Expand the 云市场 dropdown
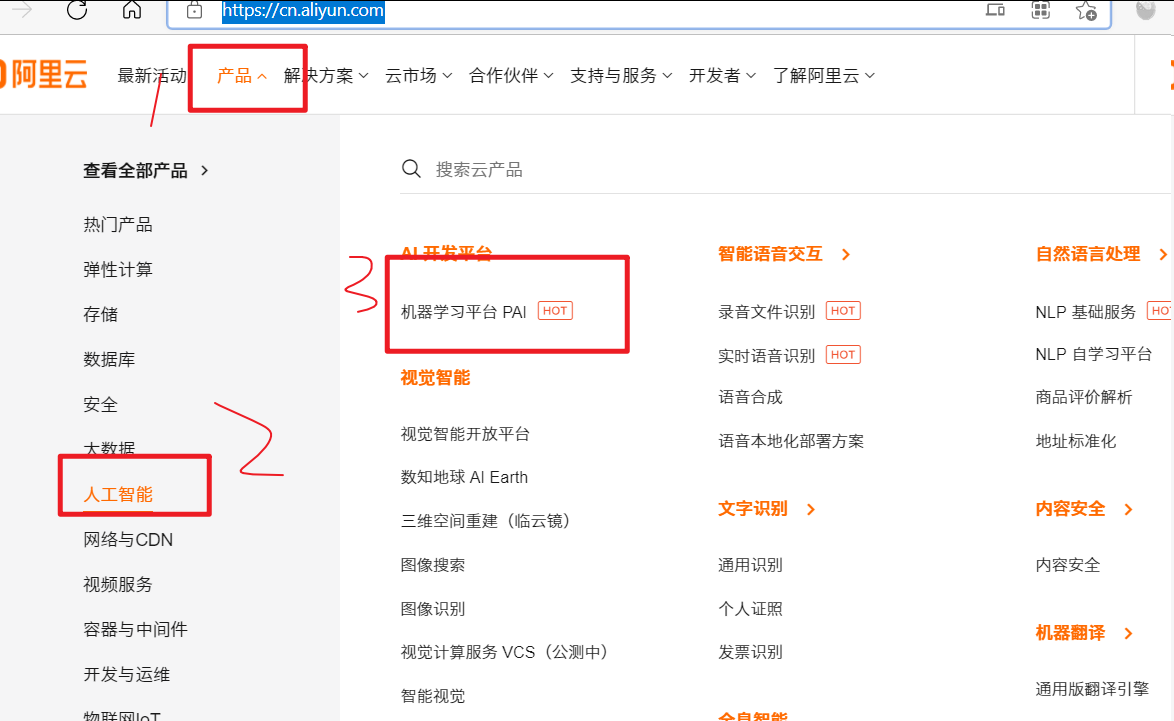The image size is (1174, 721). point(419,76)
